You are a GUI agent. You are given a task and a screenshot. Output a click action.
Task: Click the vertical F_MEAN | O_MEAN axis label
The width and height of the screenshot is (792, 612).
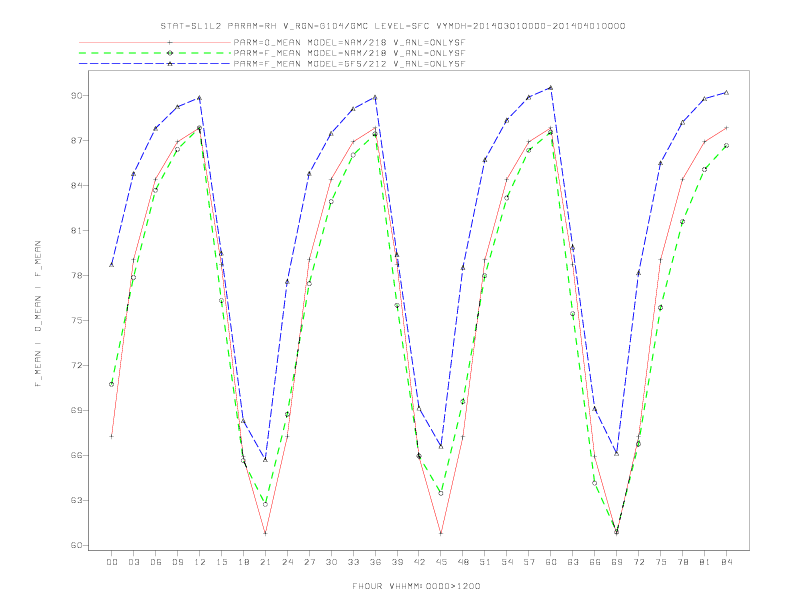(x=38, y=314)
